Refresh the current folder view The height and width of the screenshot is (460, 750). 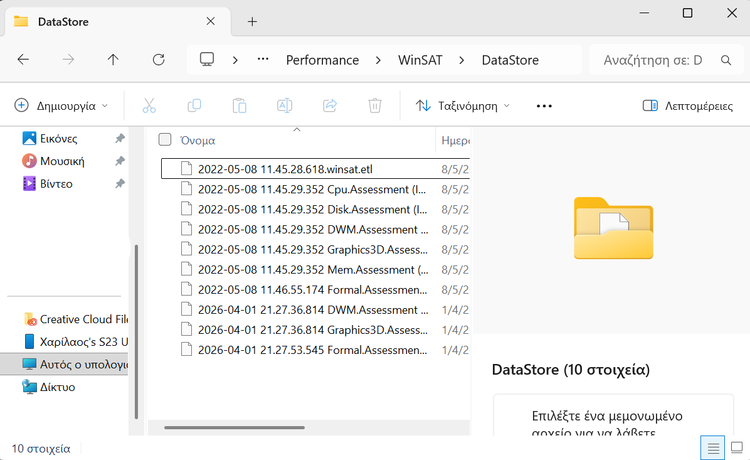[158, 60]
